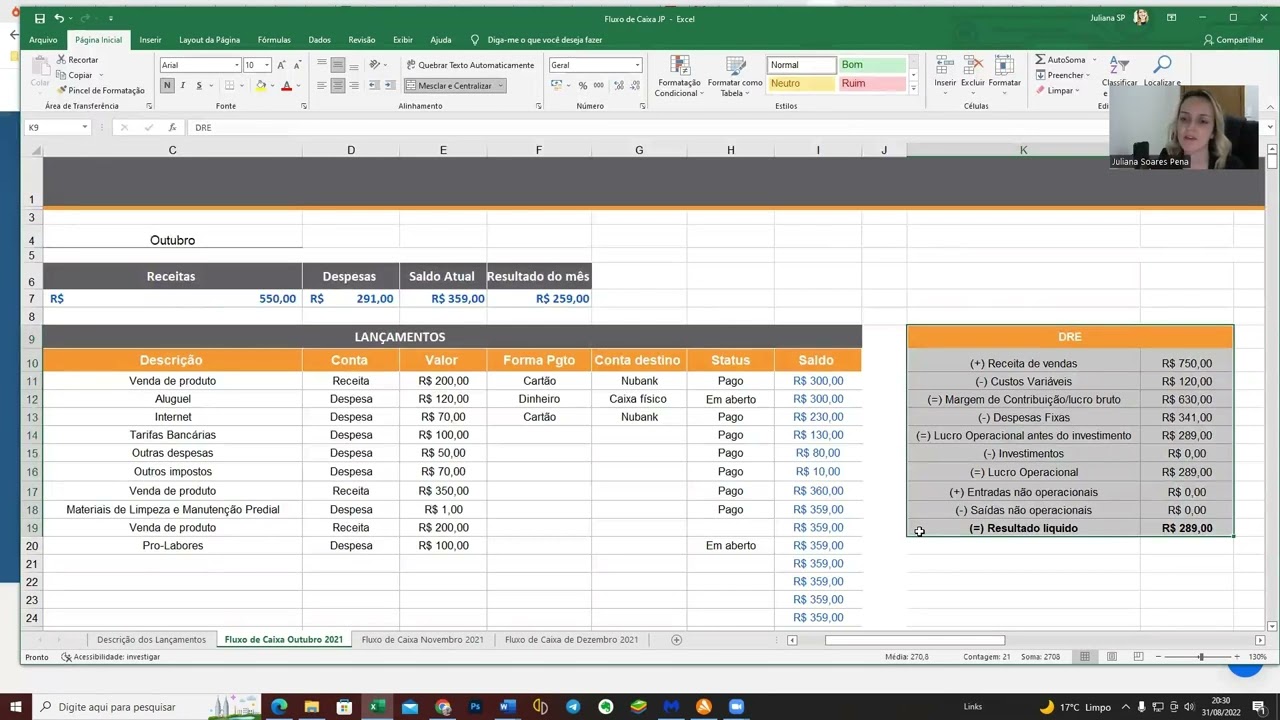Open Word from the Windows taskbar

507,707
